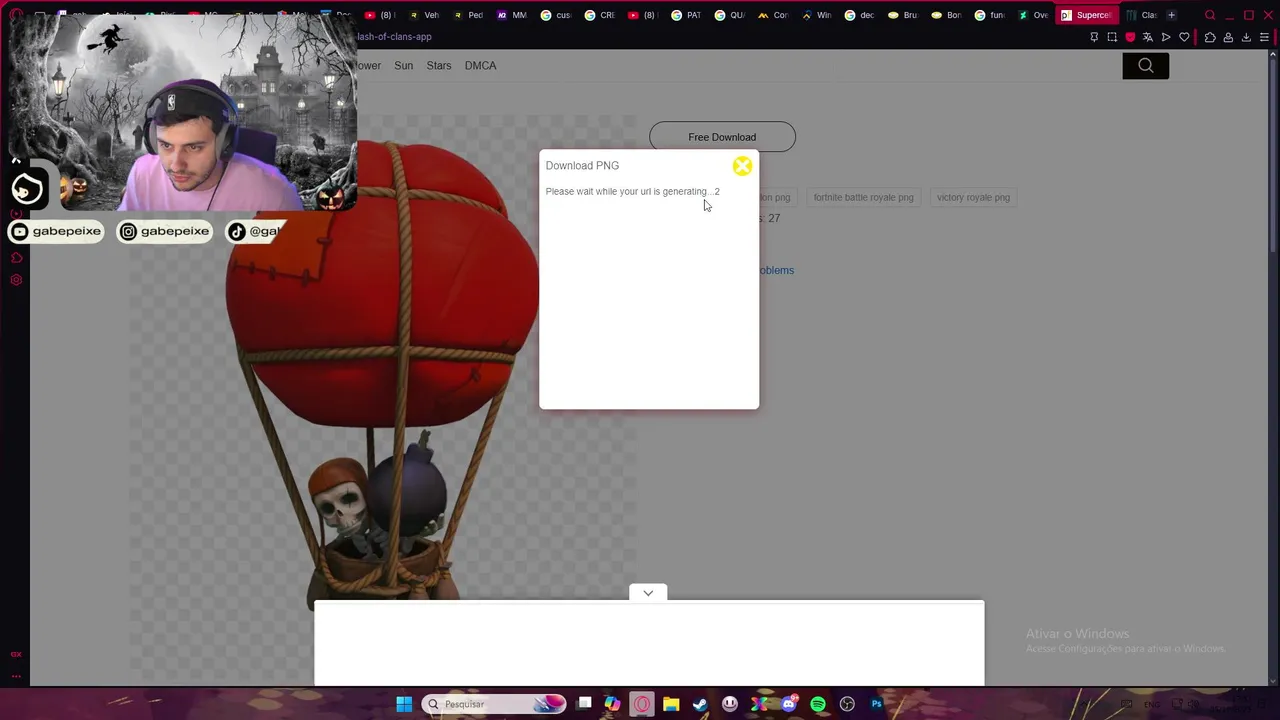Open the Stars navigation link

(439, 66)
